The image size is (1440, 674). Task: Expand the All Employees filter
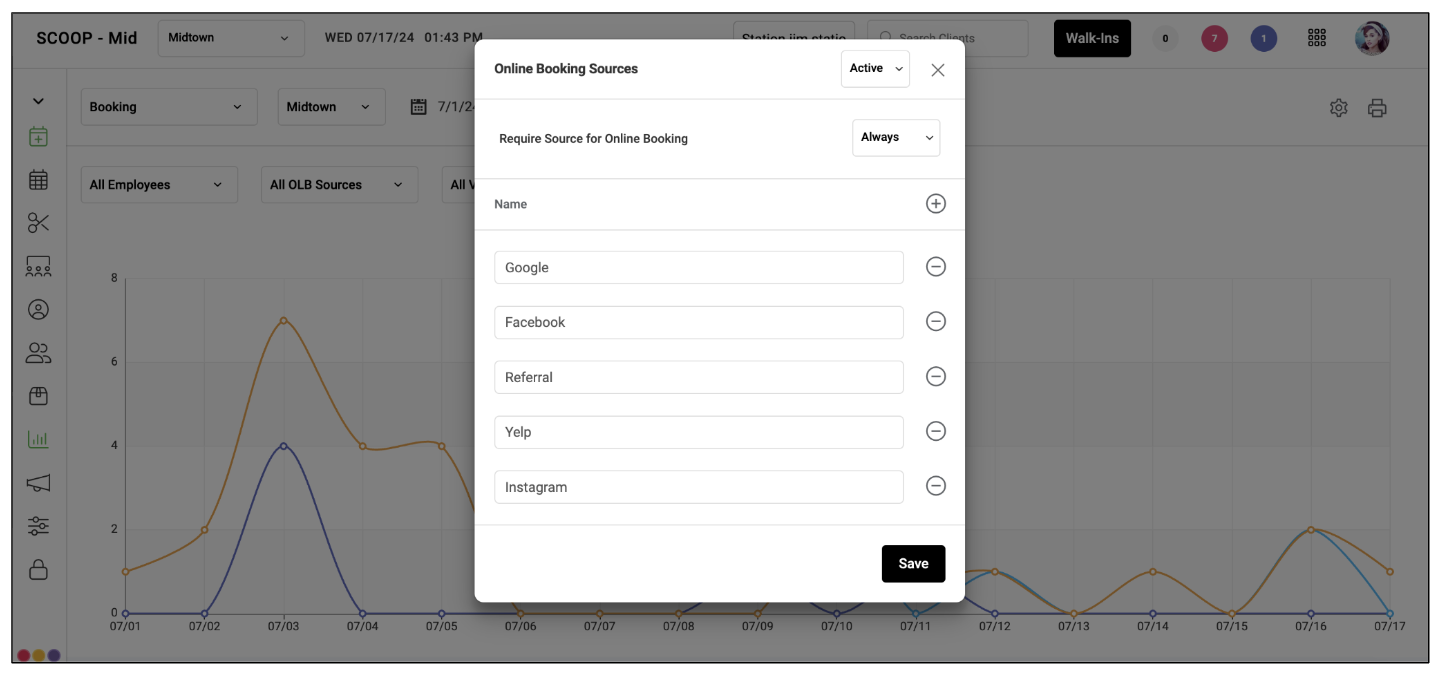coord(159,185)
